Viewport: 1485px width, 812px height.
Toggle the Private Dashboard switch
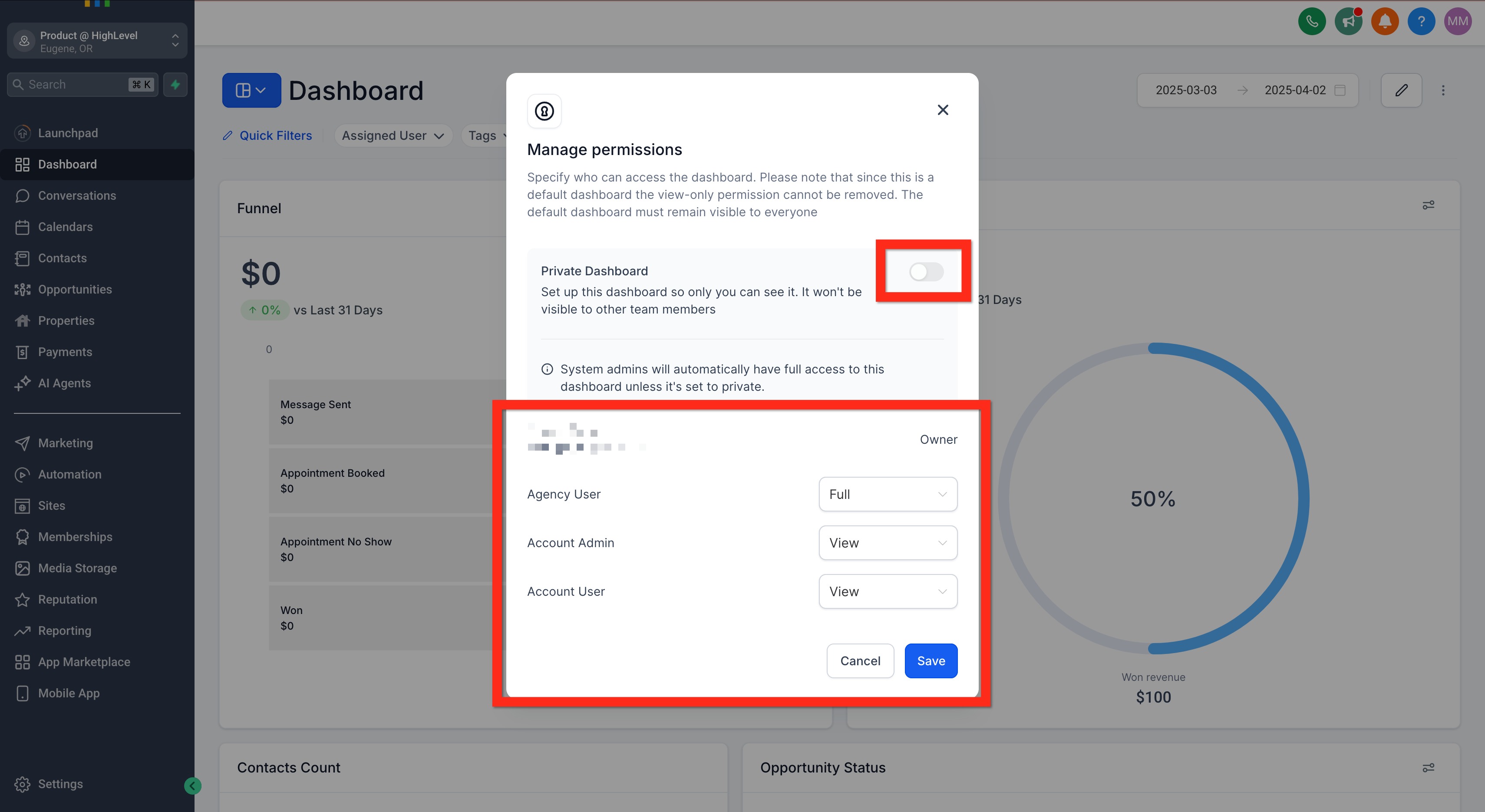[926, 271]
